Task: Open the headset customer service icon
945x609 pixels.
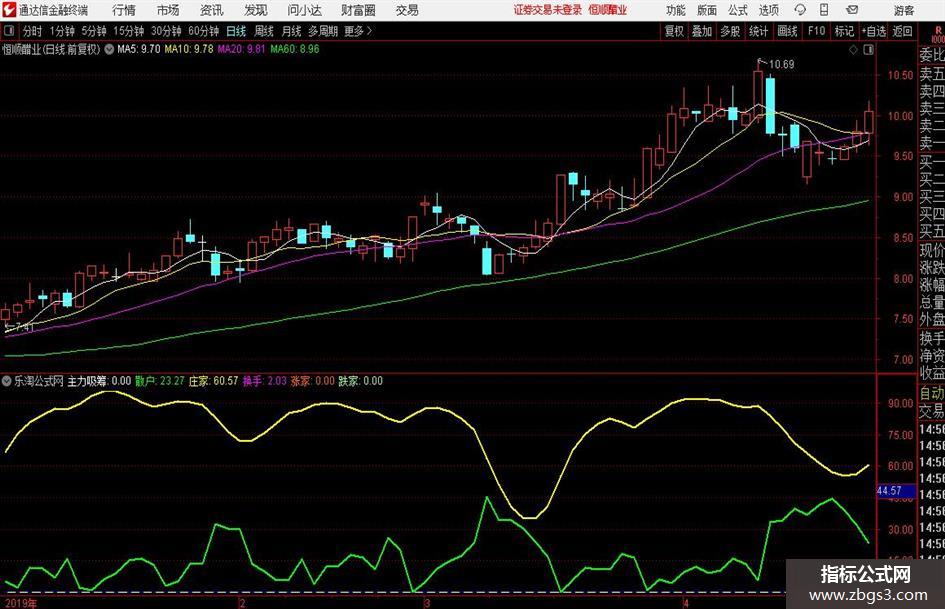Action: [800, 10]
